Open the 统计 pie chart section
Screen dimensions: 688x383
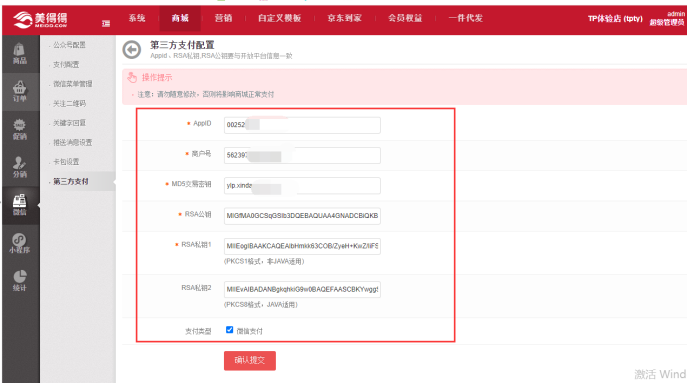tap(20, 281)
